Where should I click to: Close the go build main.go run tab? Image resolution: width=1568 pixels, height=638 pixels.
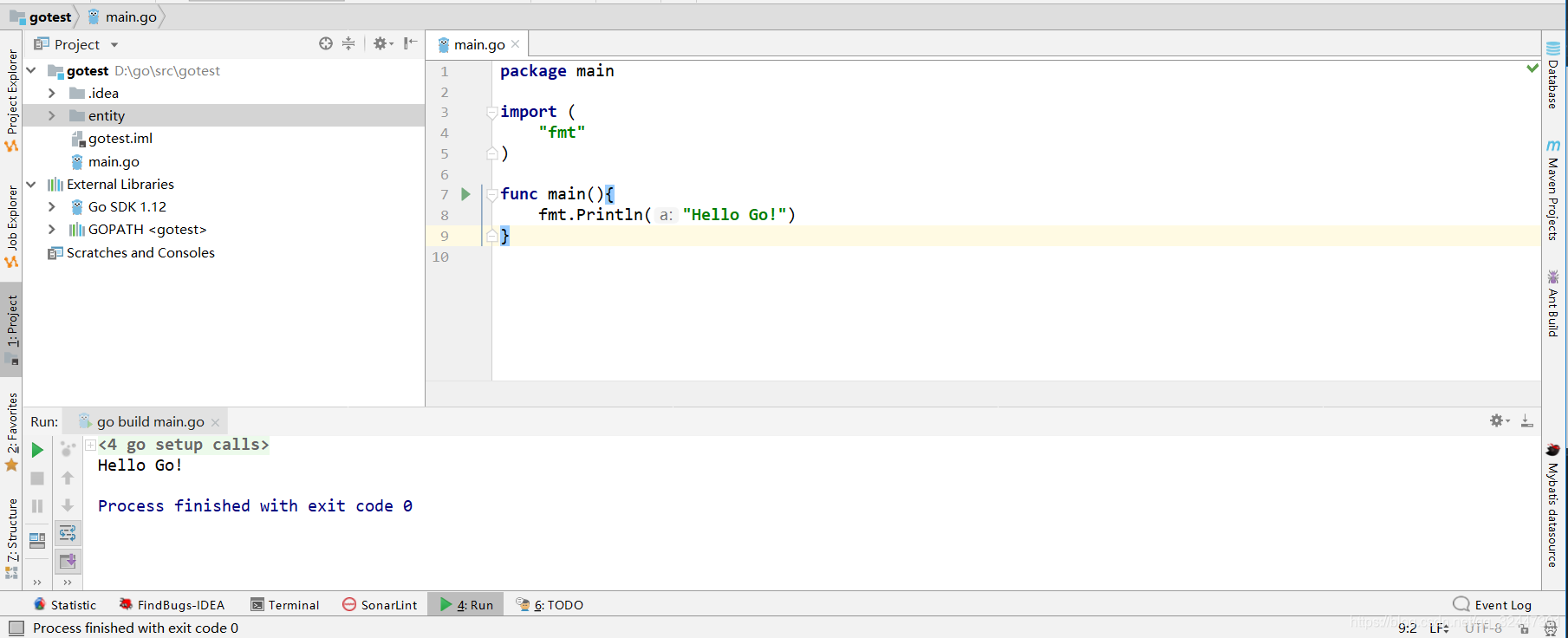(x=216, y=422)
